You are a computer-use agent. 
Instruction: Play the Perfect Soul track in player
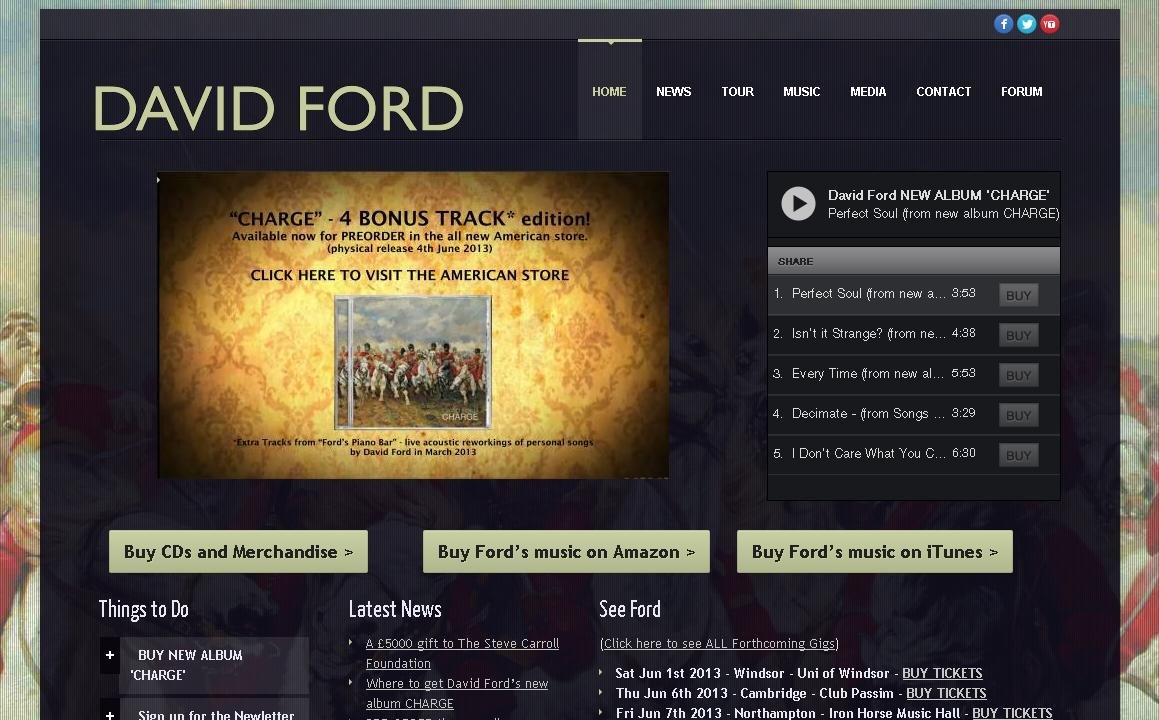[798, 203]
